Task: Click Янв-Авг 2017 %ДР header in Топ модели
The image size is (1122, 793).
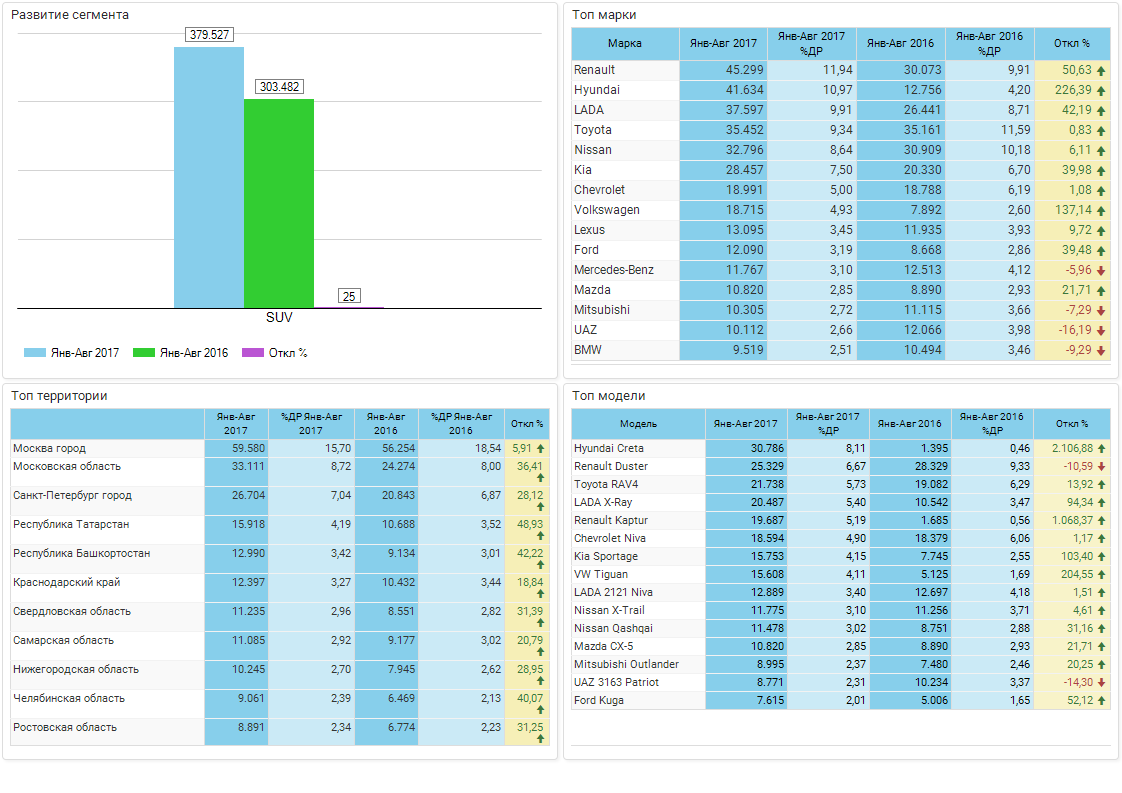Action: coord(828,424)
